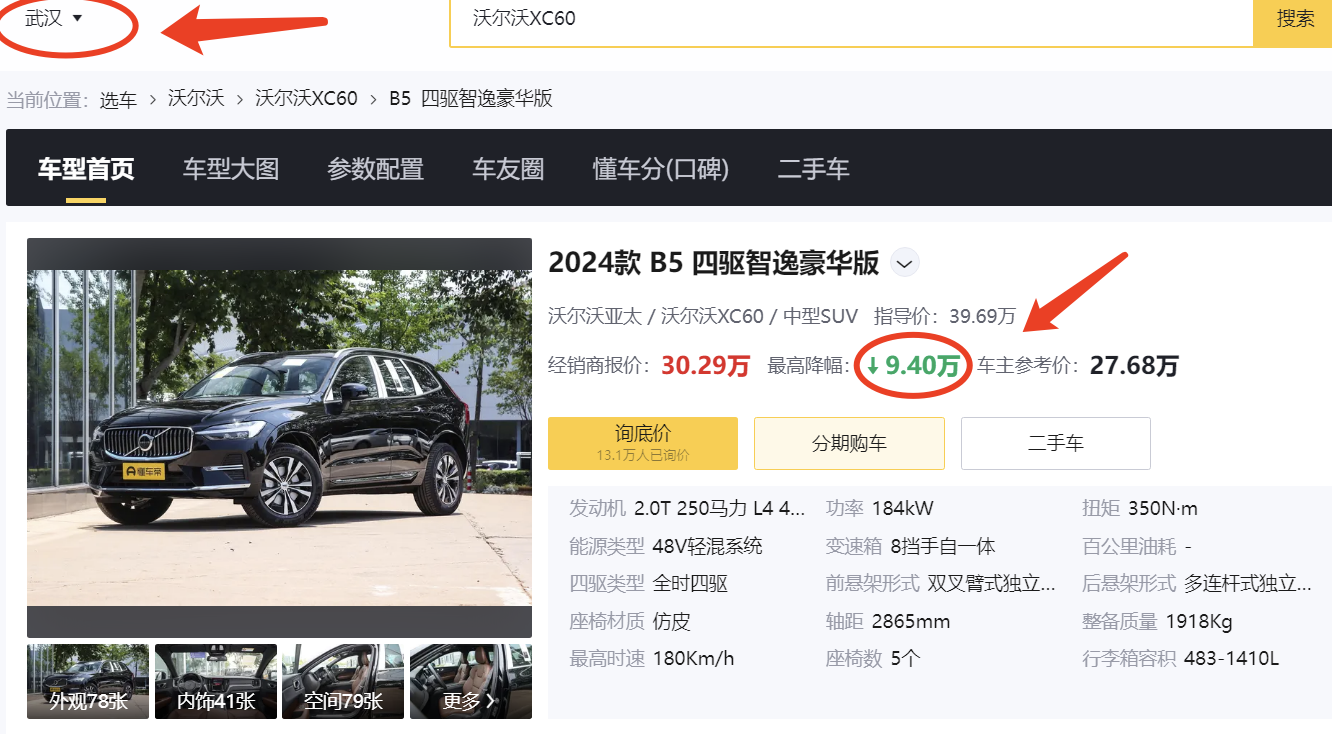Click gearbox value 8挡手自一体

pos(943,546)
